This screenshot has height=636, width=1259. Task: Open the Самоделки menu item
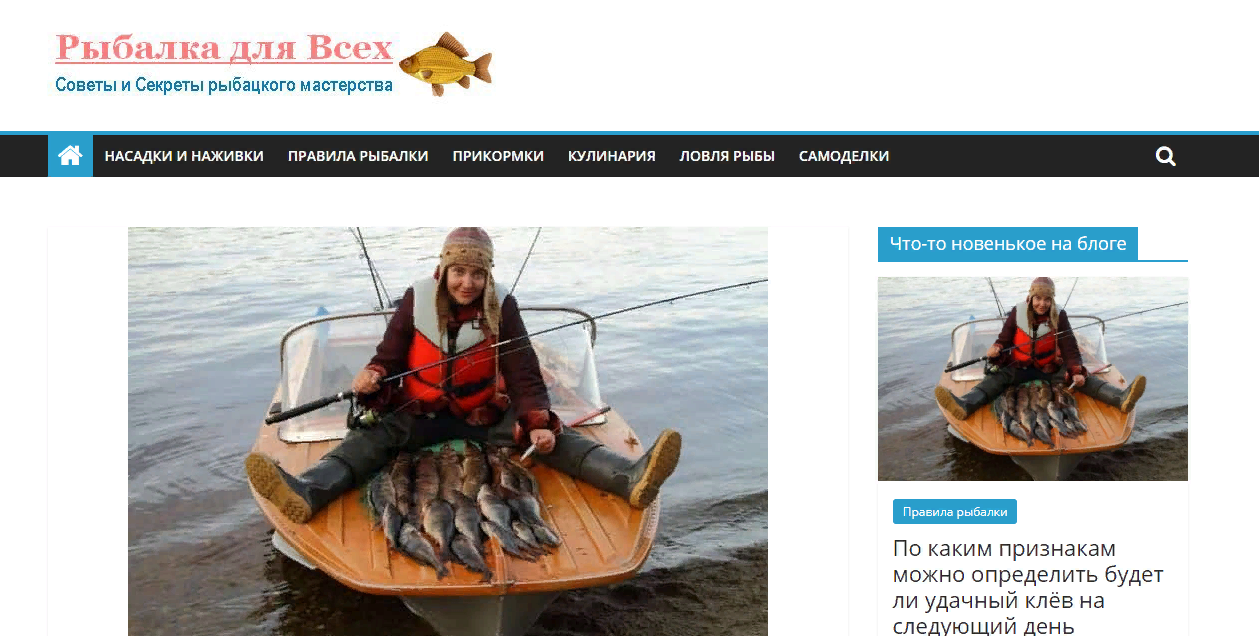844,156
